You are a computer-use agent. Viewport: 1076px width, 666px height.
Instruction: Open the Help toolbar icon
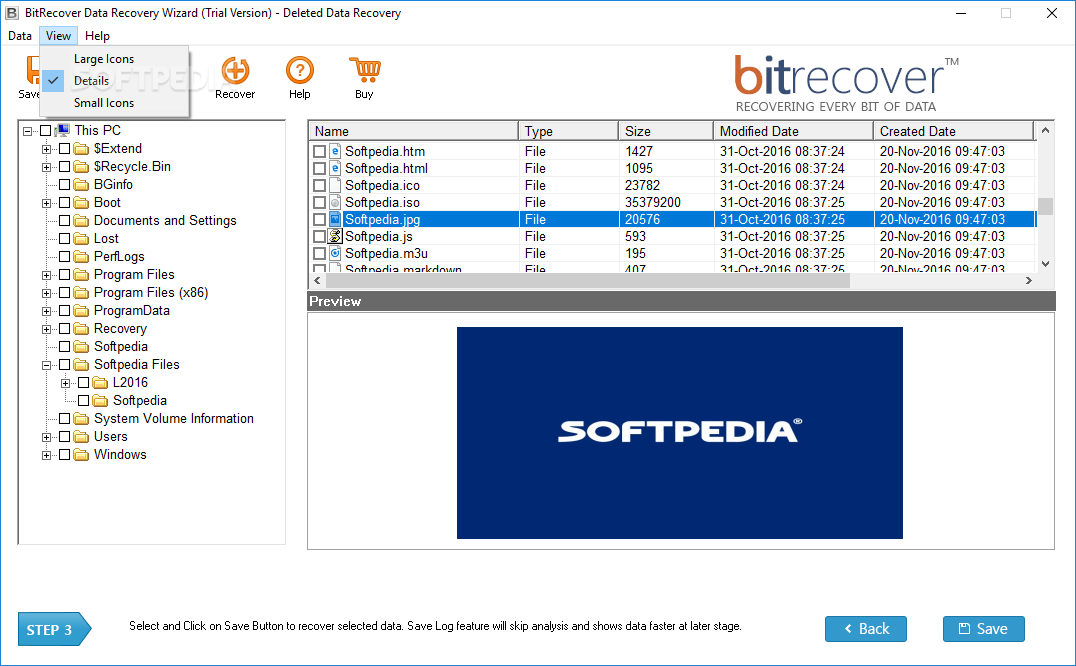coord(300,71)
